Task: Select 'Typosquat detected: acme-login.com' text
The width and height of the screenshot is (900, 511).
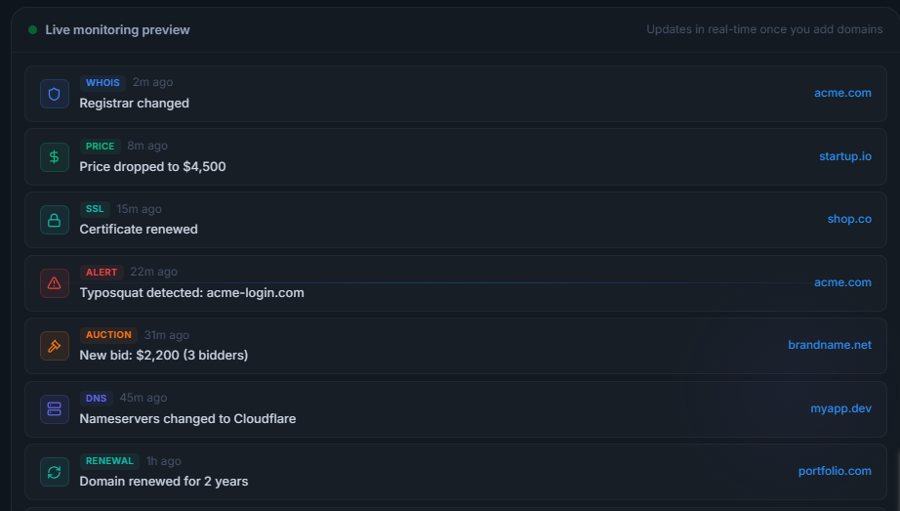Action: [192, 293]
